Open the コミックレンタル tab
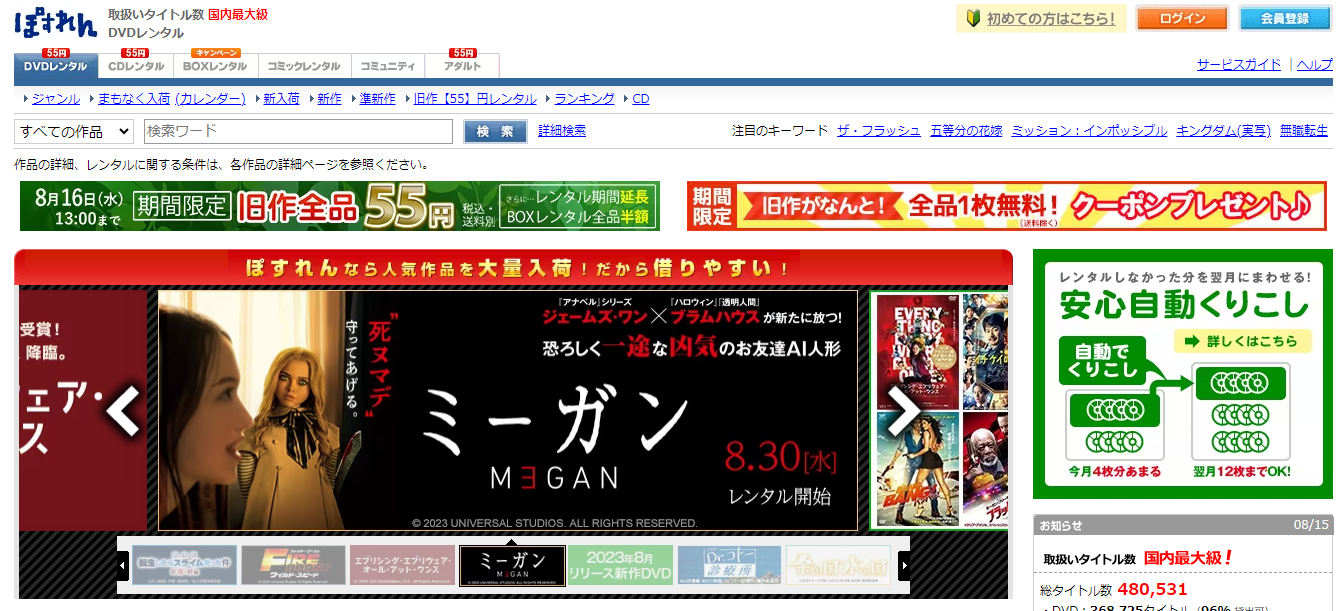 point(303,66)
